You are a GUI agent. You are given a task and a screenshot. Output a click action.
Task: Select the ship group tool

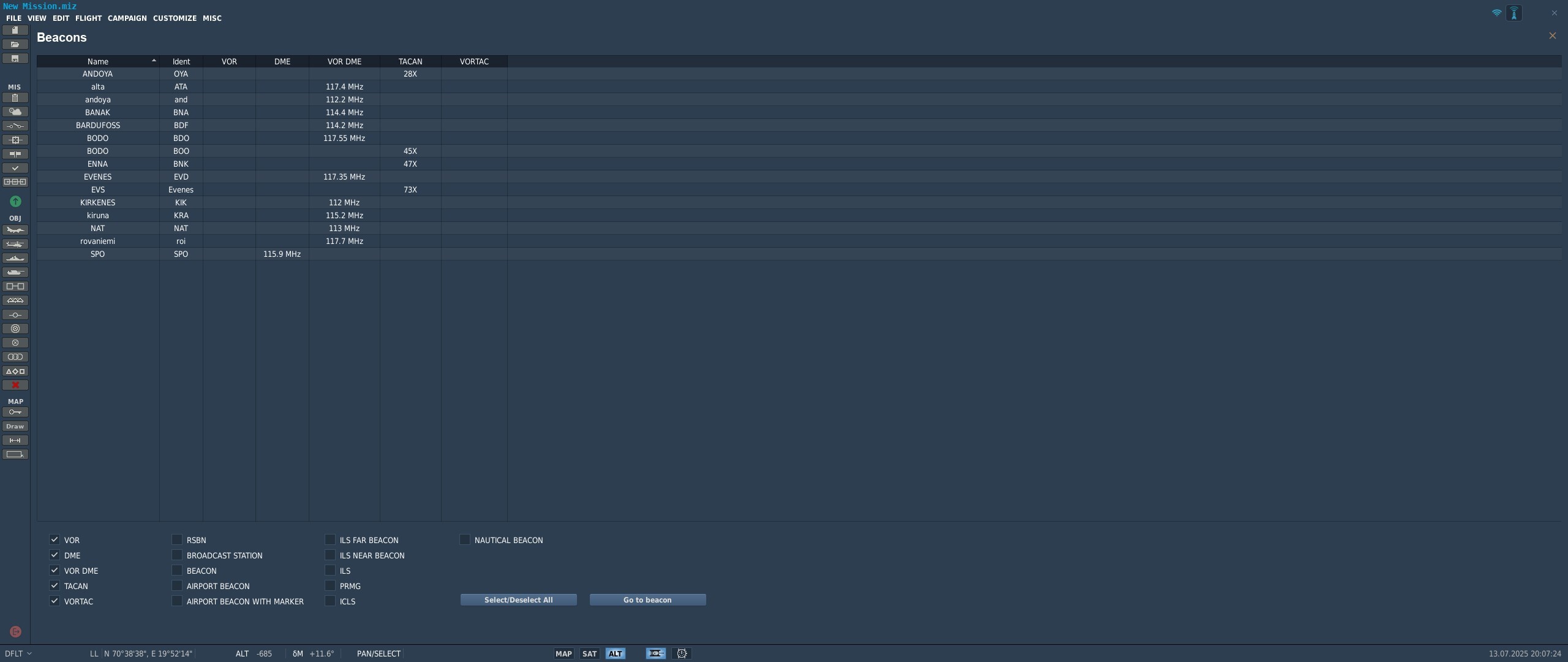point(15,258)
